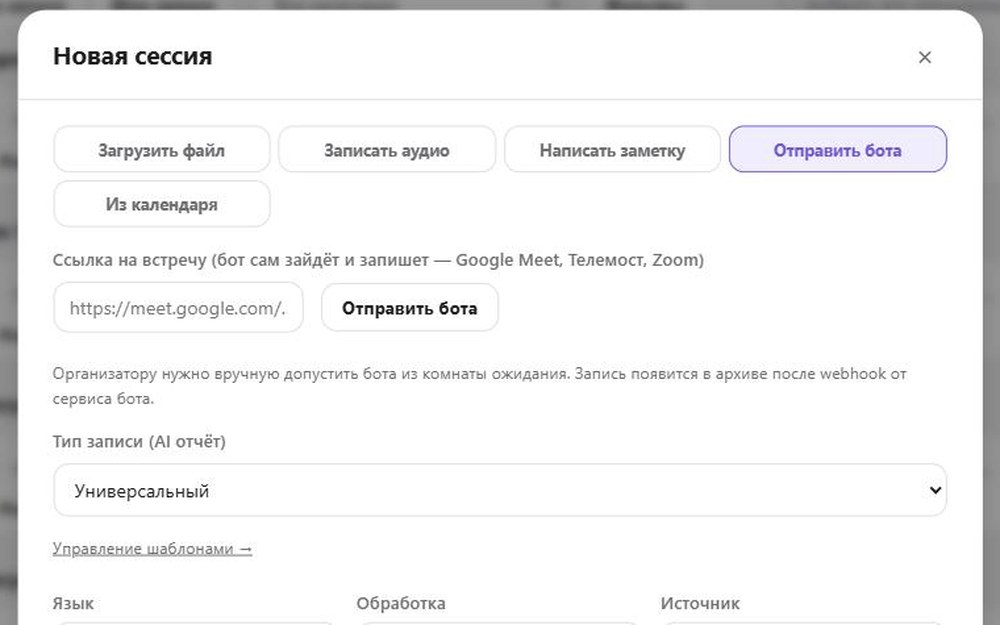
Task: Click the Новая сессия dialog title
Action: point(133,56)
